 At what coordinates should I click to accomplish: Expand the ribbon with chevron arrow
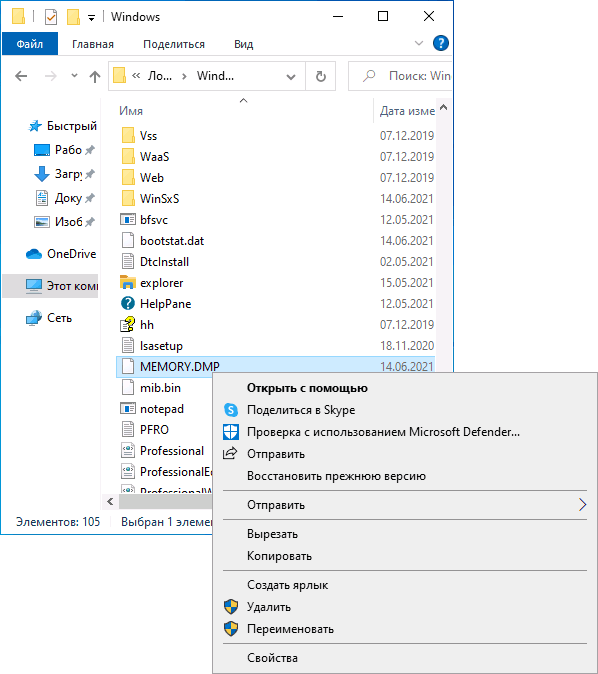419,43
